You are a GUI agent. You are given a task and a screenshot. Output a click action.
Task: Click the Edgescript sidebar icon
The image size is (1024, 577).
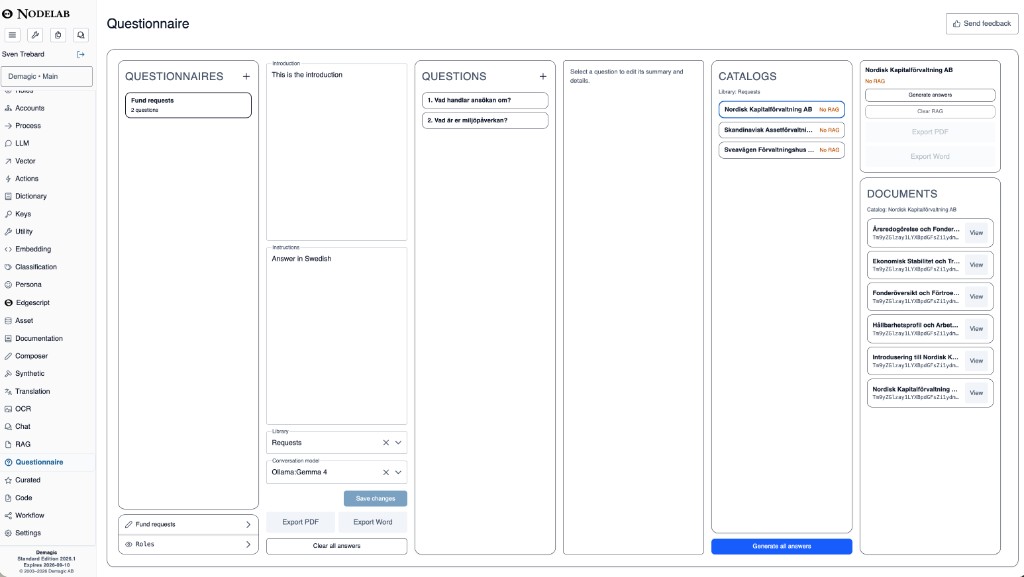coord(8,303)
